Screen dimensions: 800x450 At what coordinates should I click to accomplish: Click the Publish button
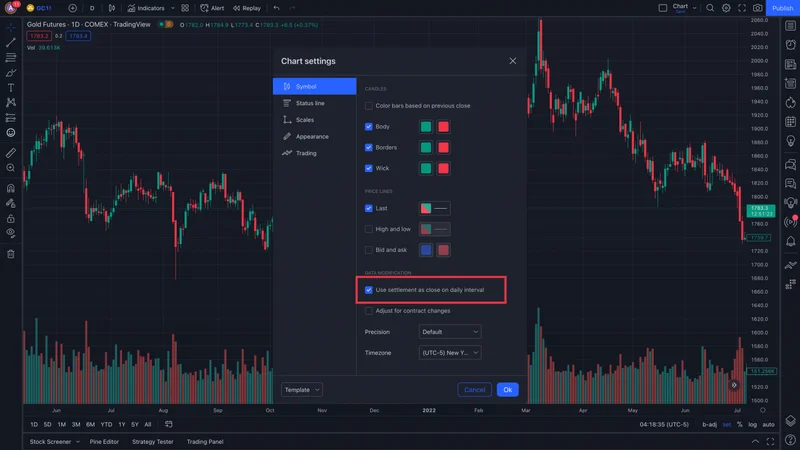pyautogui.click(x=783, y=8)
